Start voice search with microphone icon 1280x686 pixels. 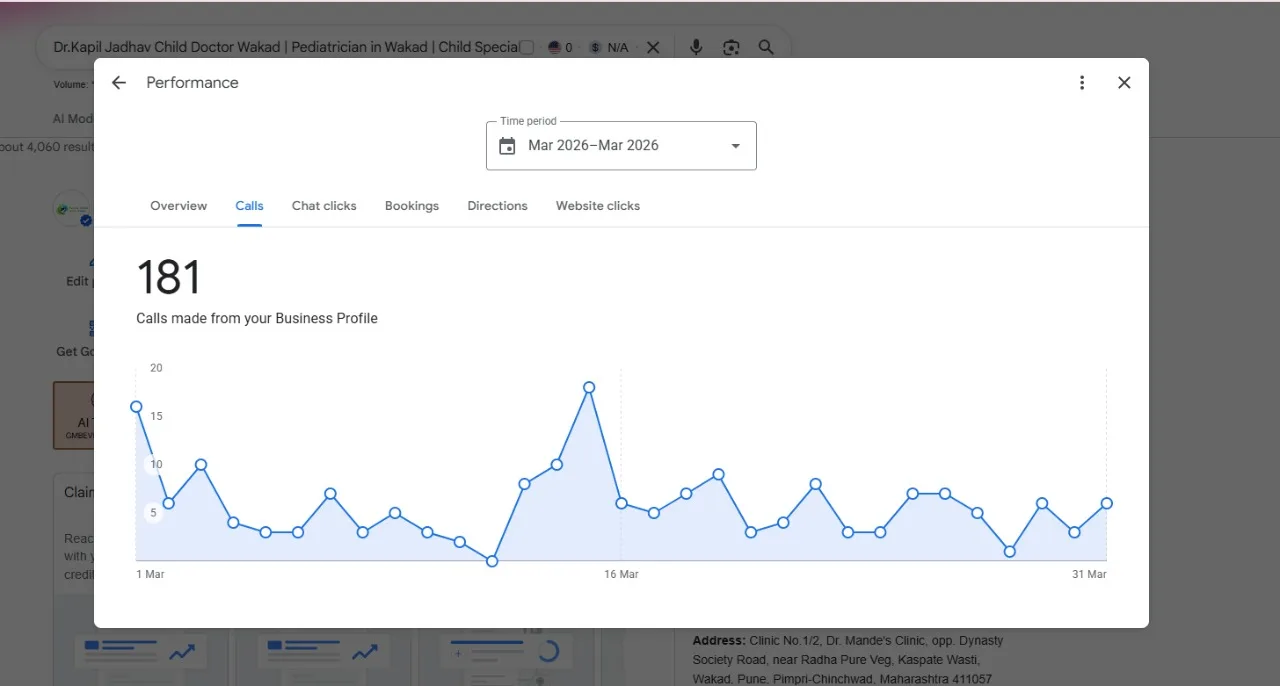pos(696,47)
